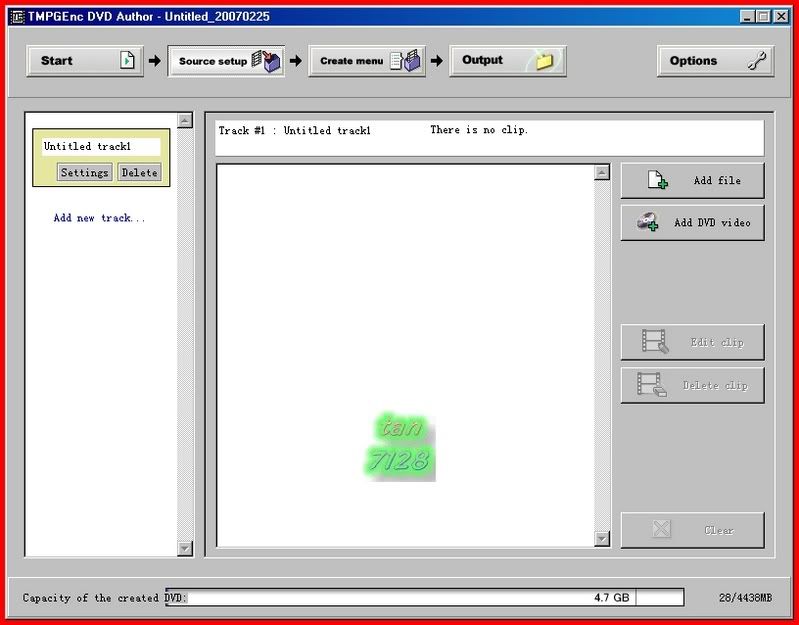This screenshot has width=799, height=625.
Task: Click the TMPGEnc application title bar icon
Action: point(17,17)
